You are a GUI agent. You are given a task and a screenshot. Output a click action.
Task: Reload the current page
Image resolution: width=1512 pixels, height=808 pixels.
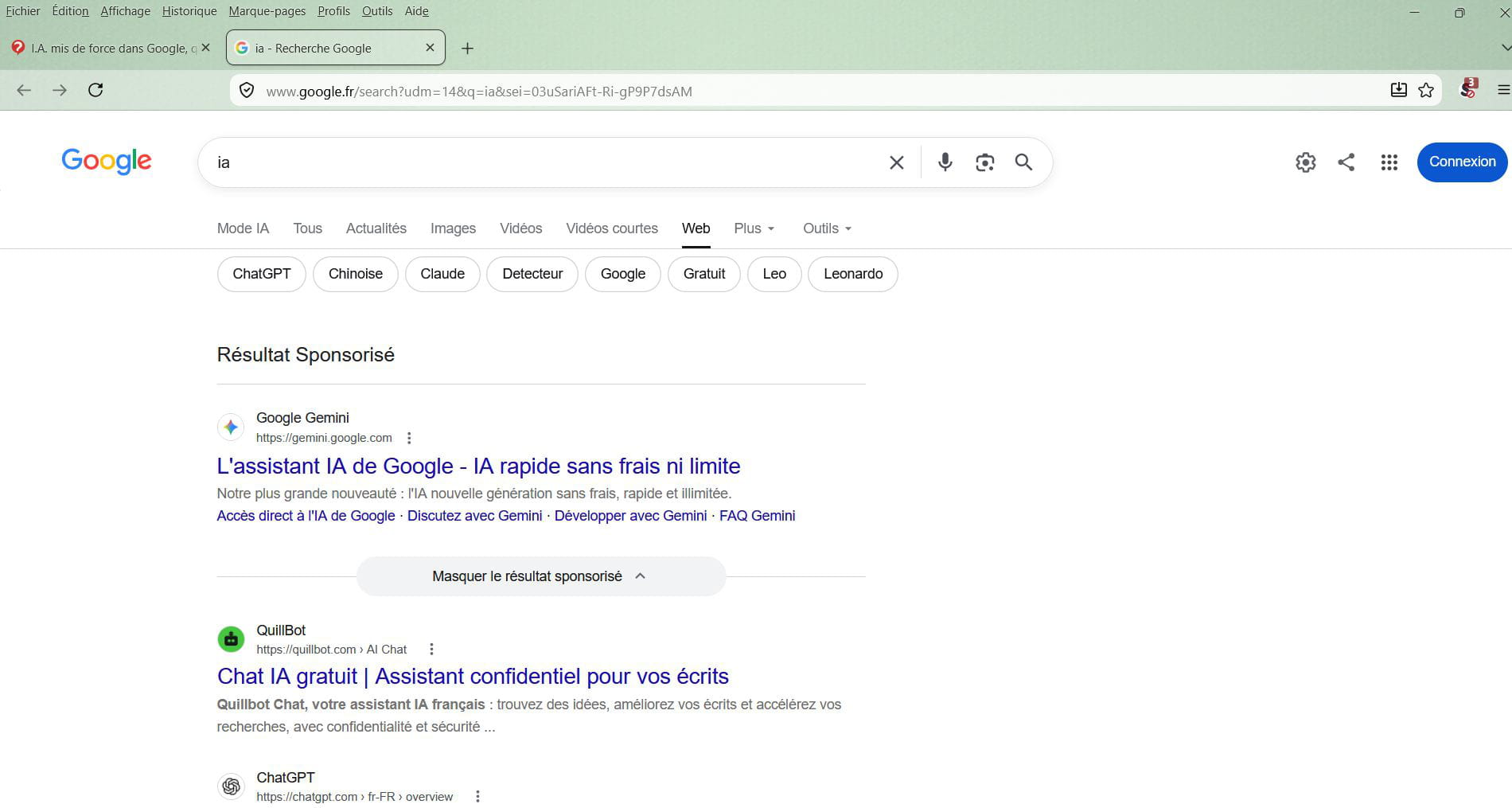(95, 90)
